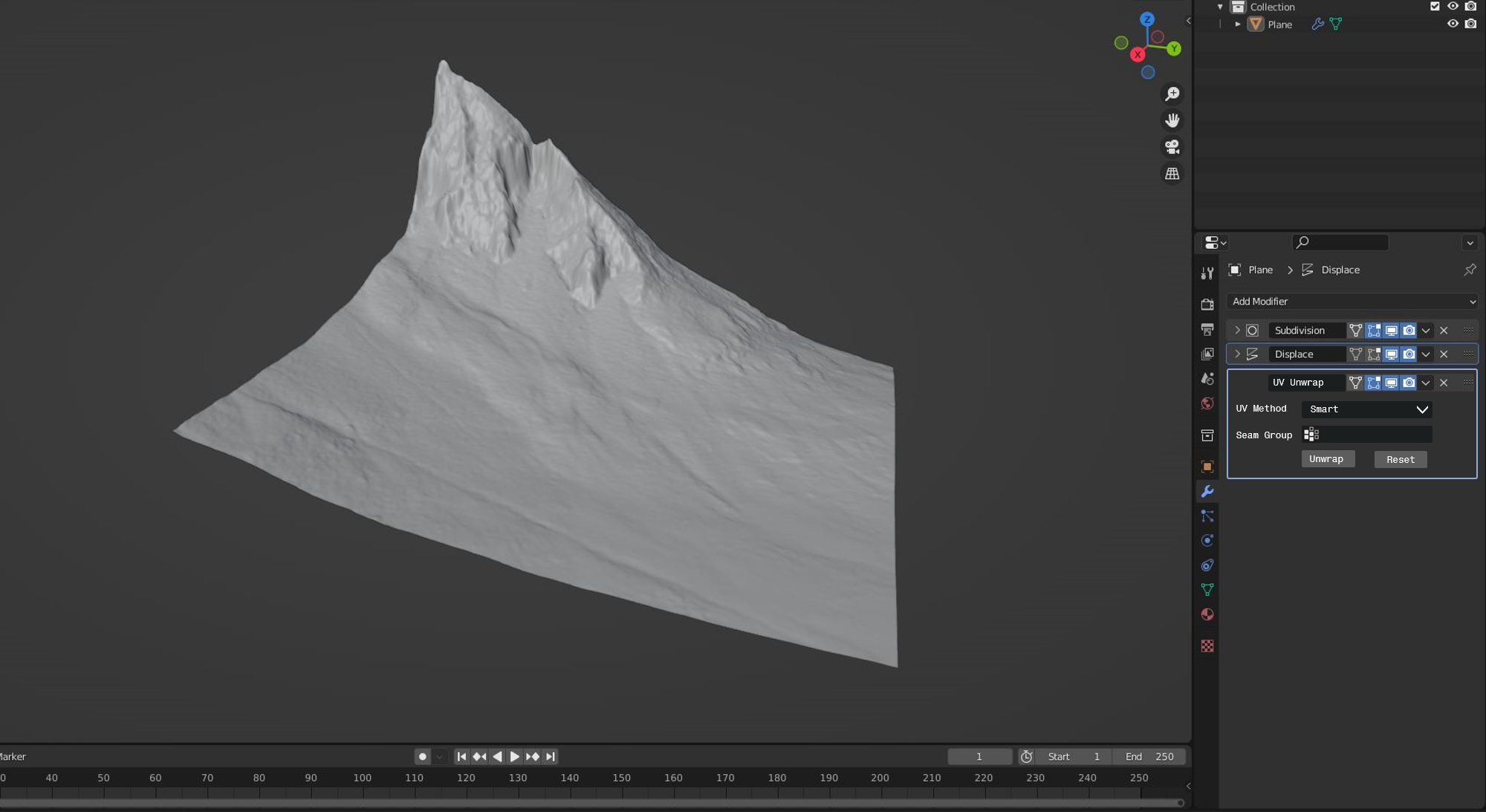Expand the Subdivision modifier panel
Image resolution: width=1486 pixels, height=812 pixels.
1237,331
